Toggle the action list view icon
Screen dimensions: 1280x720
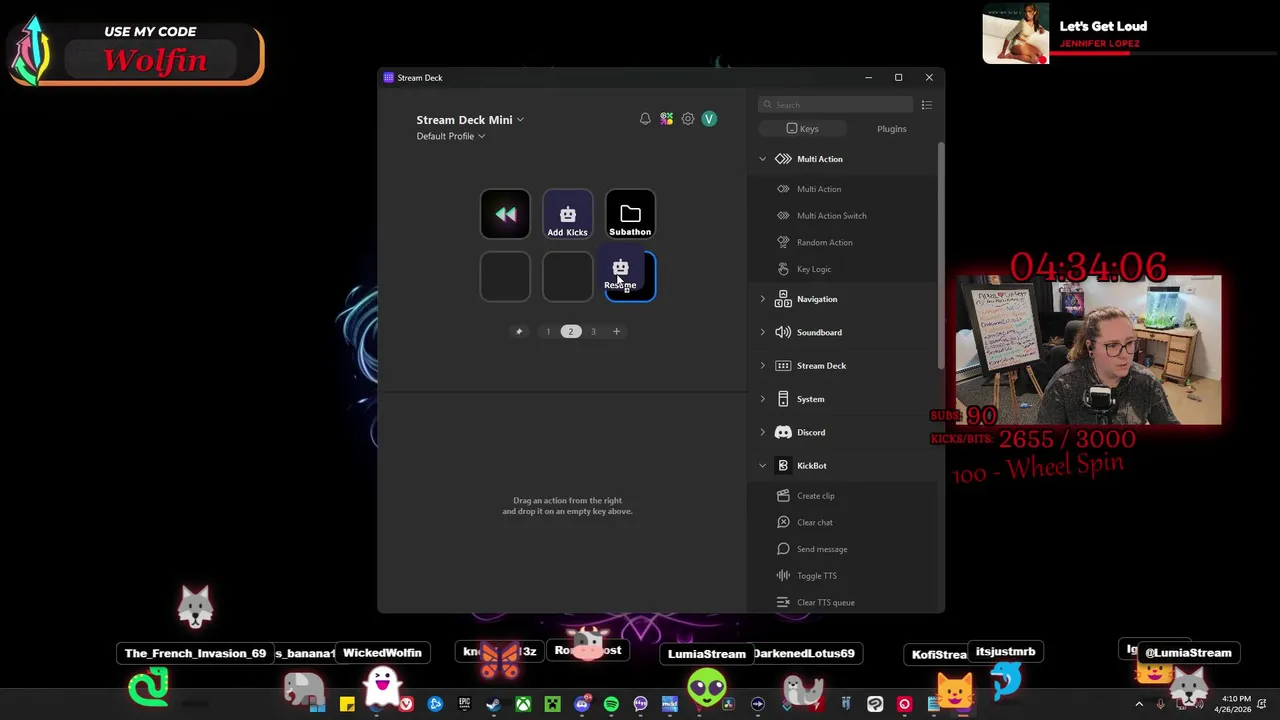tap(927, 105)
